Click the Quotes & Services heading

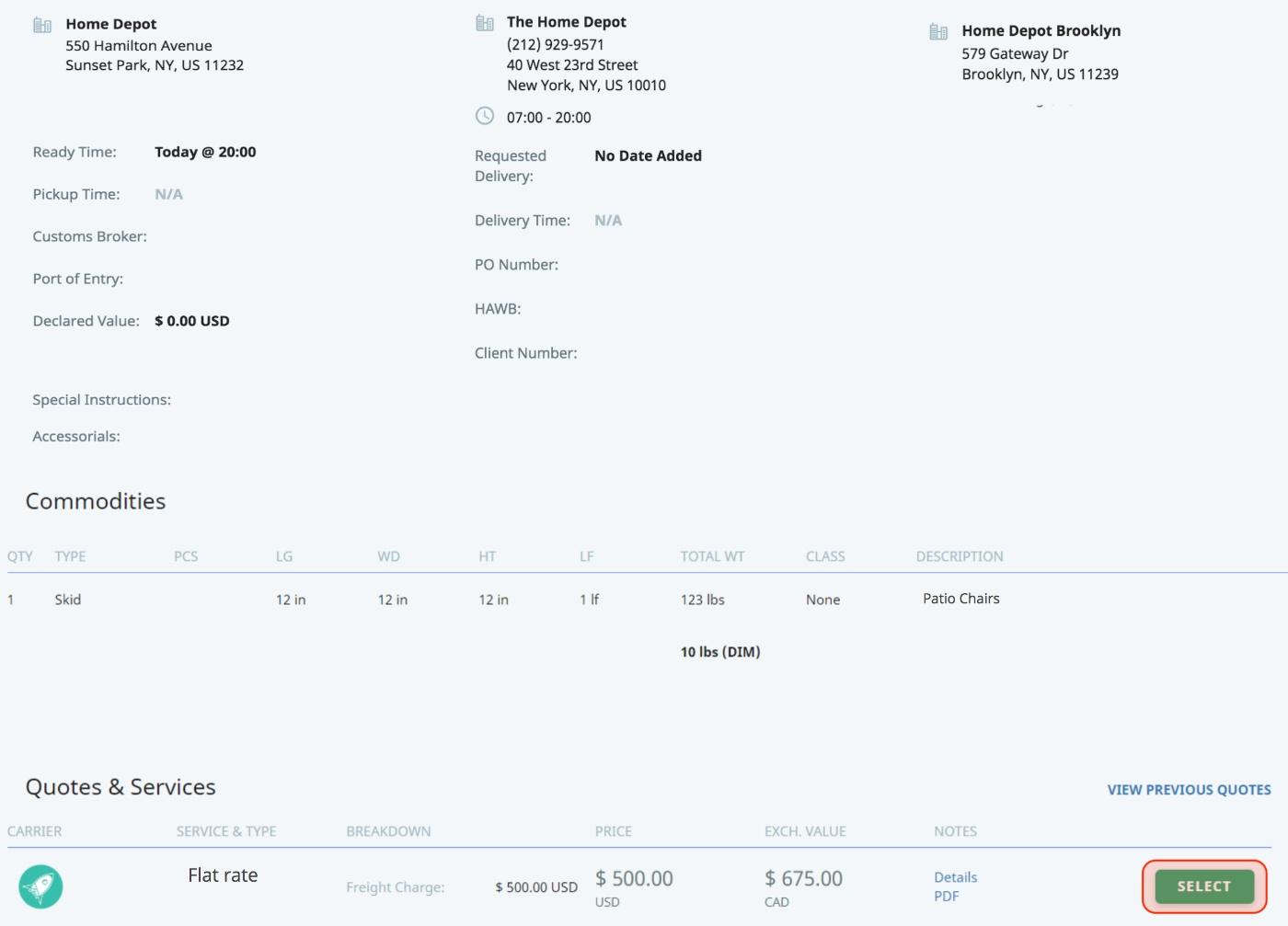(x=121, y=787)
